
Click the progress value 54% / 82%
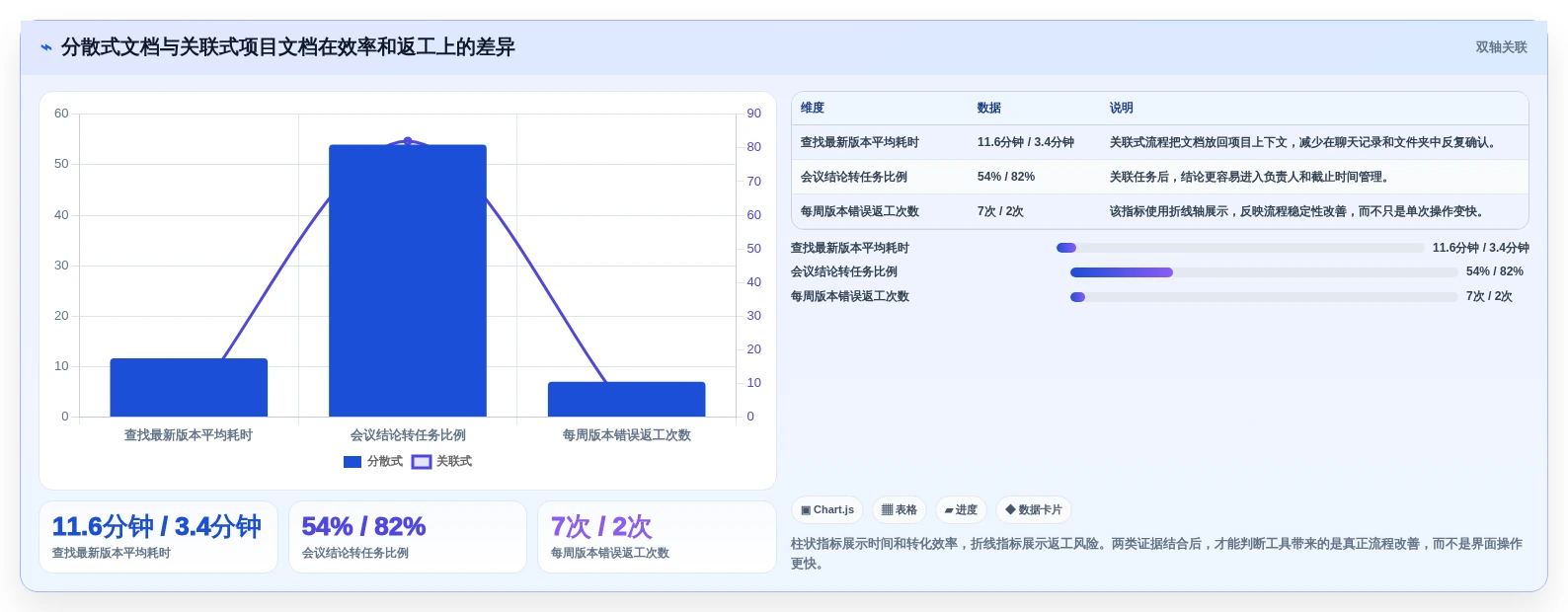pyautogui.click(x=1494, y=271)
